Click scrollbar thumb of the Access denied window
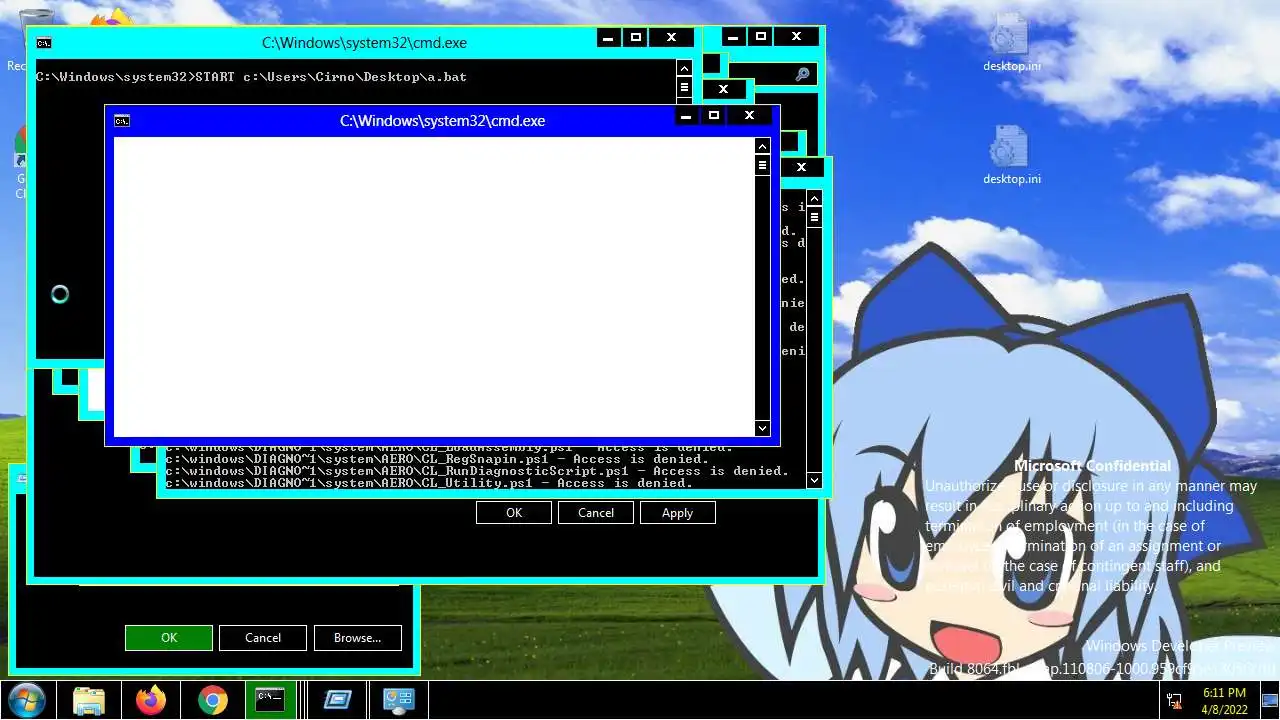 (x=814, y=217)
